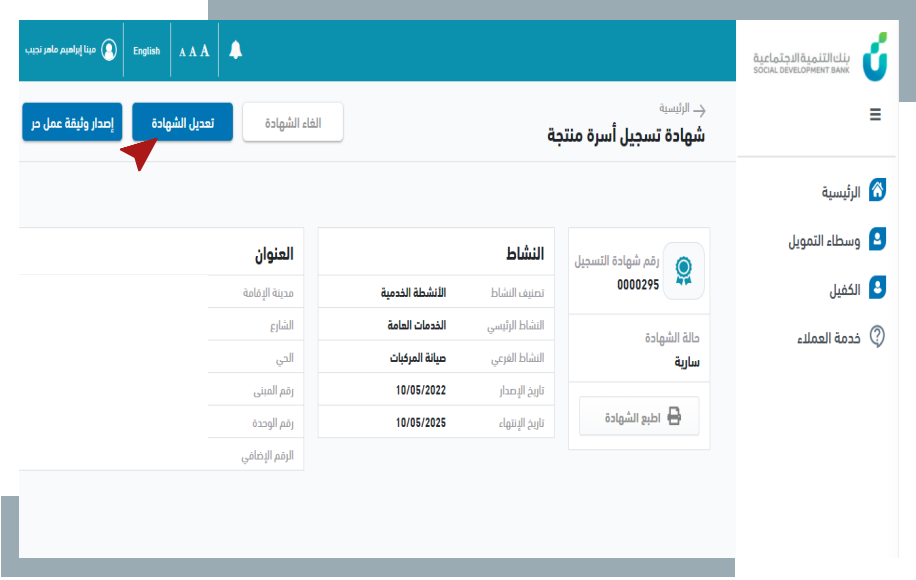Click the الشارع label
916x580 pixels.
282,325
